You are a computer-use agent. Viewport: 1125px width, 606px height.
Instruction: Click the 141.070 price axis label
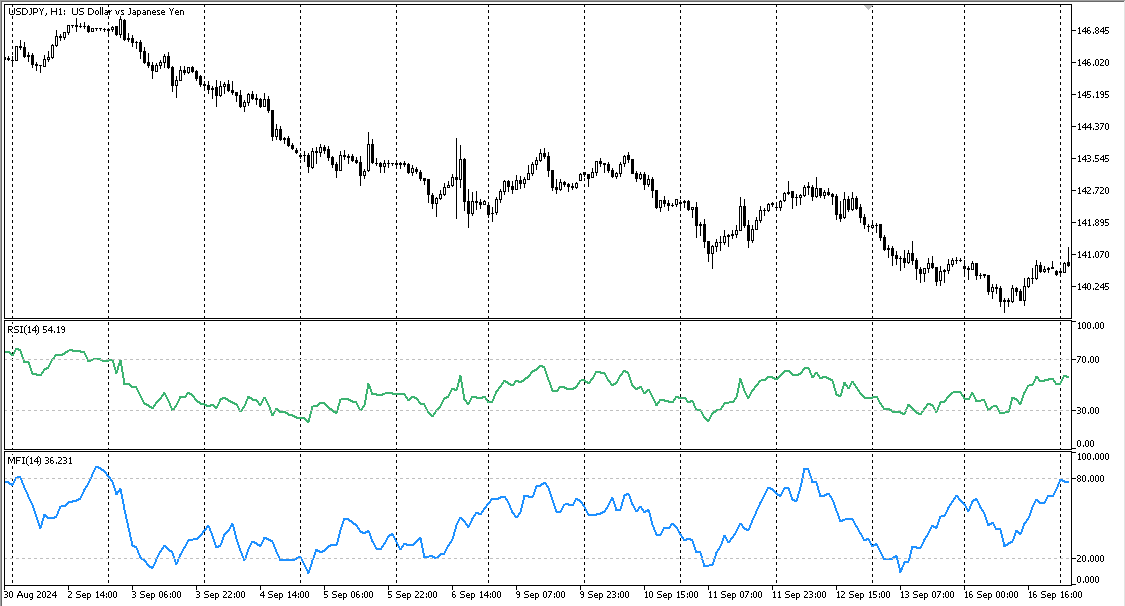point(1093,255)
